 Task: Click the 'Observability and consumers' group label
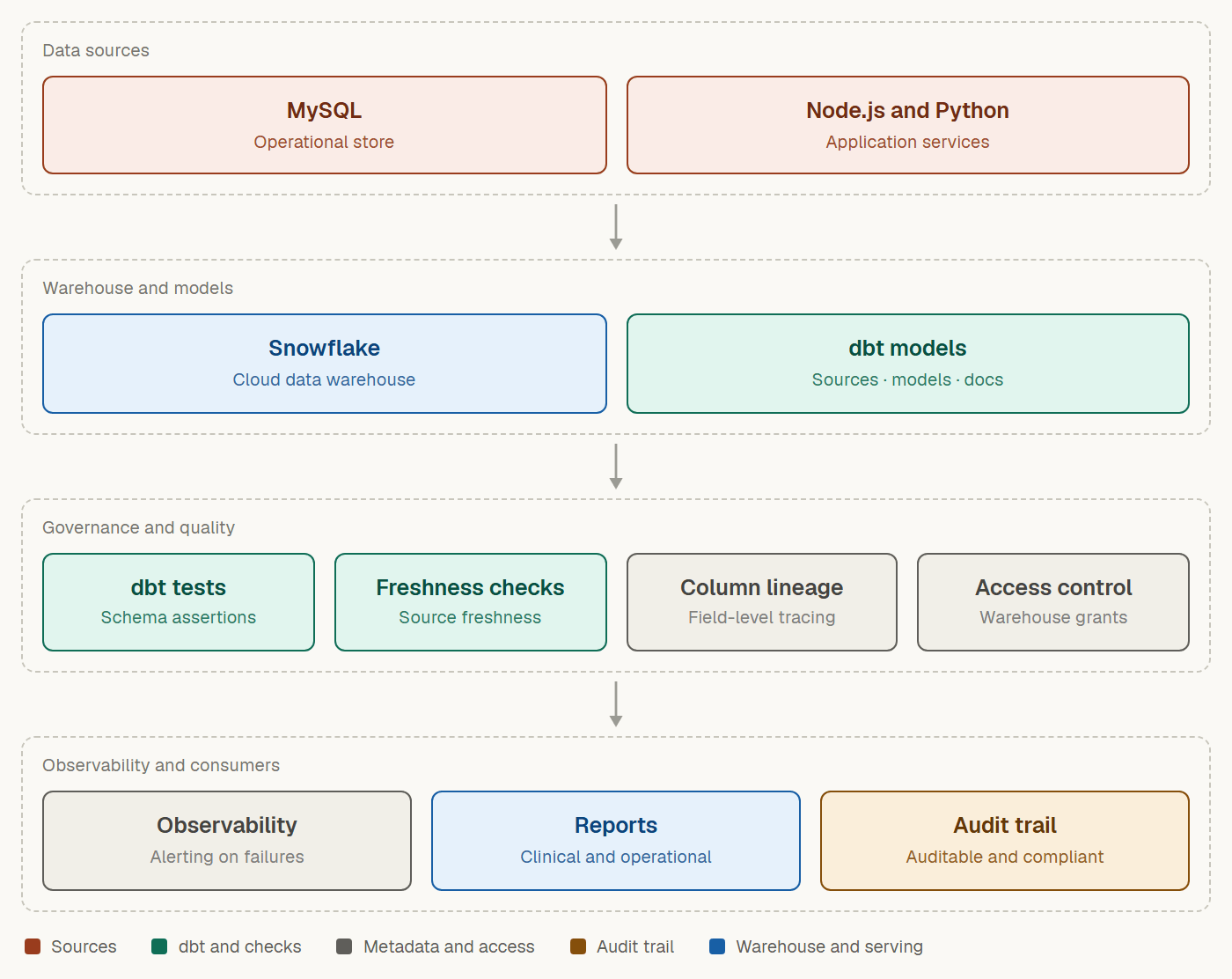pos(161,765)
